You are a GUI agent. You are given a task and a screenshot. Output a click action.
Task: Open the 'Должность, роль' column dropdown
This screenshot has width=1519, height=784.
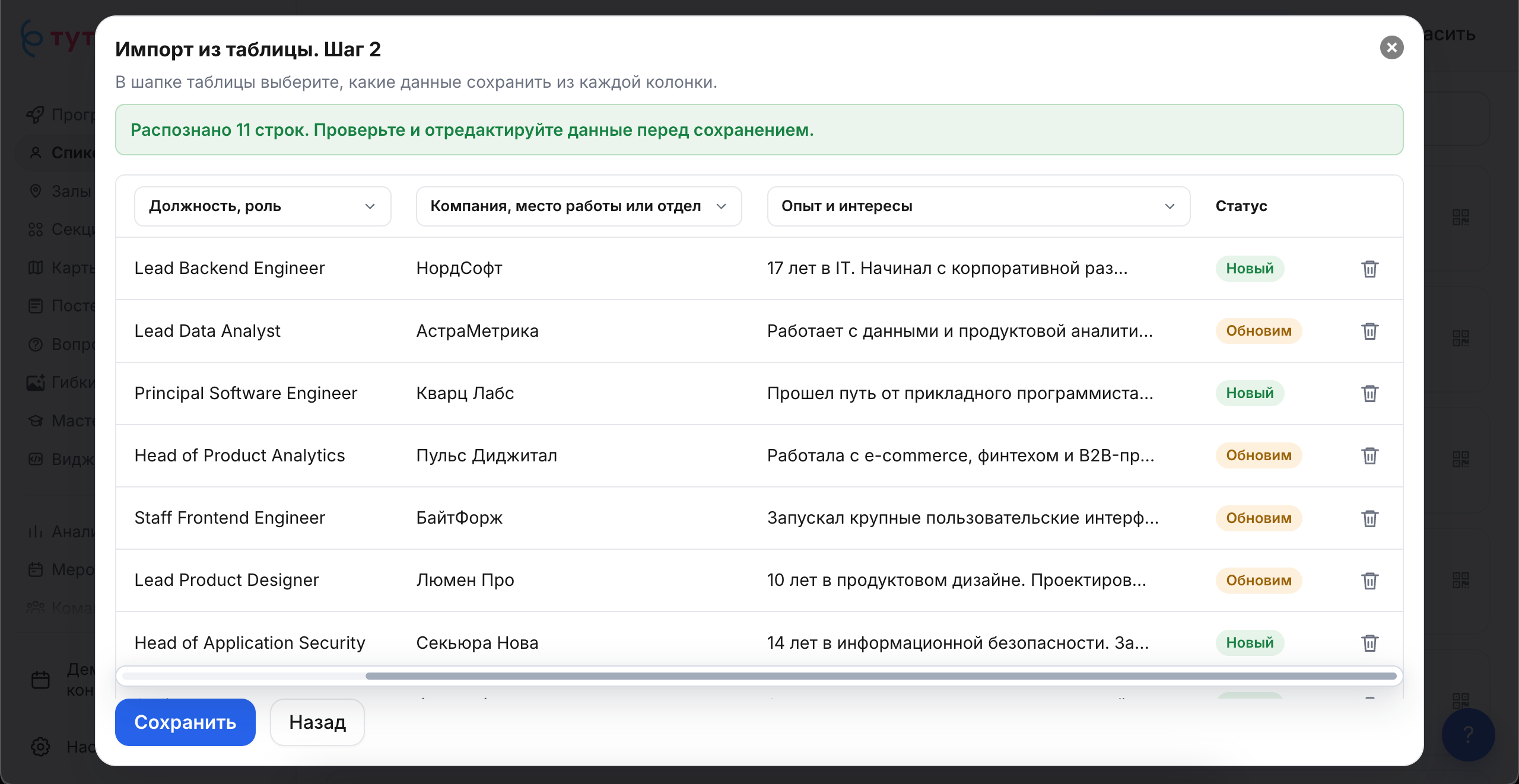click(262, 206)
